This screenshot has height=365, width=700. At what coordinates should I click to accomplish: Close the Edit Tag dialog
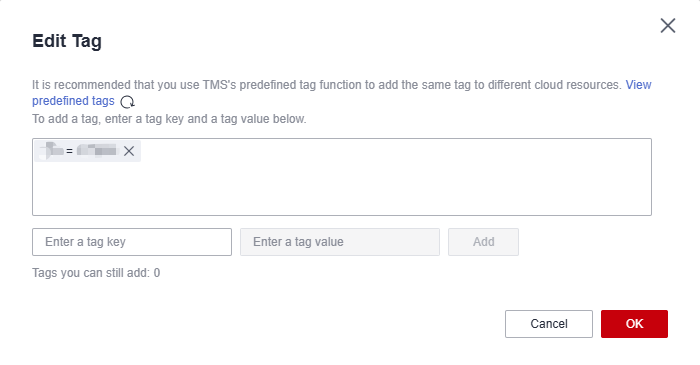tap(668, 25)
